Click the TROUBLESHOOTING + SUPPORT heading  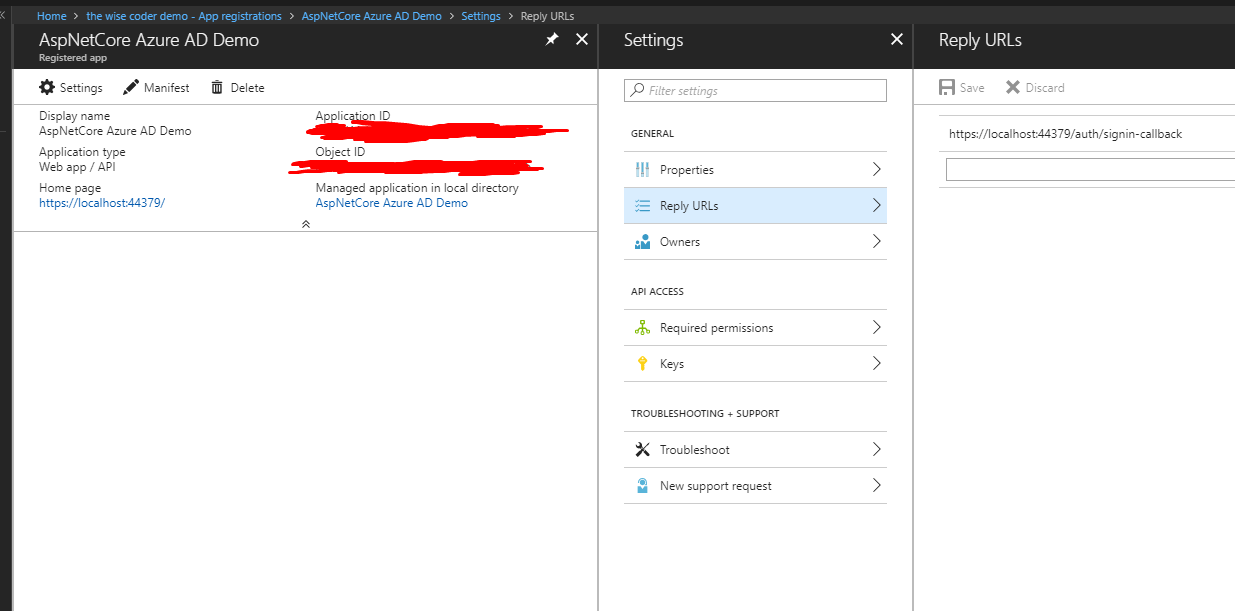point(705,414)
